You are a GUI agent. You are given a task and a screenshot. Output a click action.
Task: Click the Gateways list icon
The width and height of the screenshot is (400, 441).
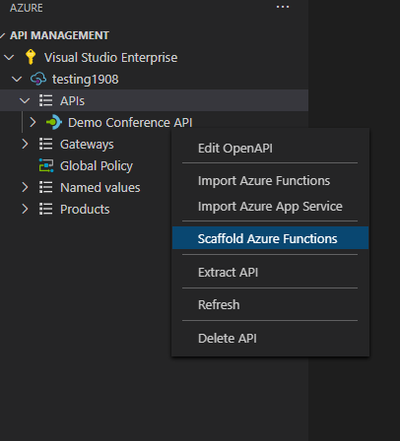(x=46, y=144)
